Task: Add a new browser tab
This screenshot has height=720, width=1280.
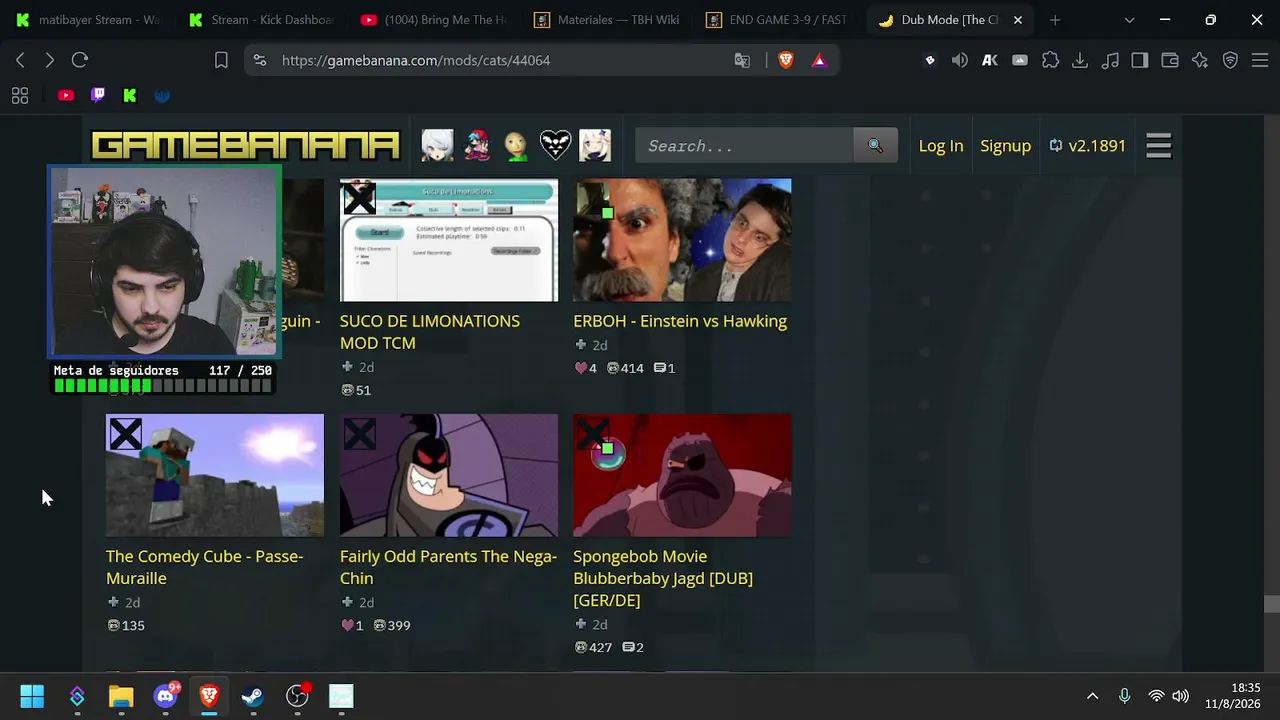Action: pos(1055,20)
